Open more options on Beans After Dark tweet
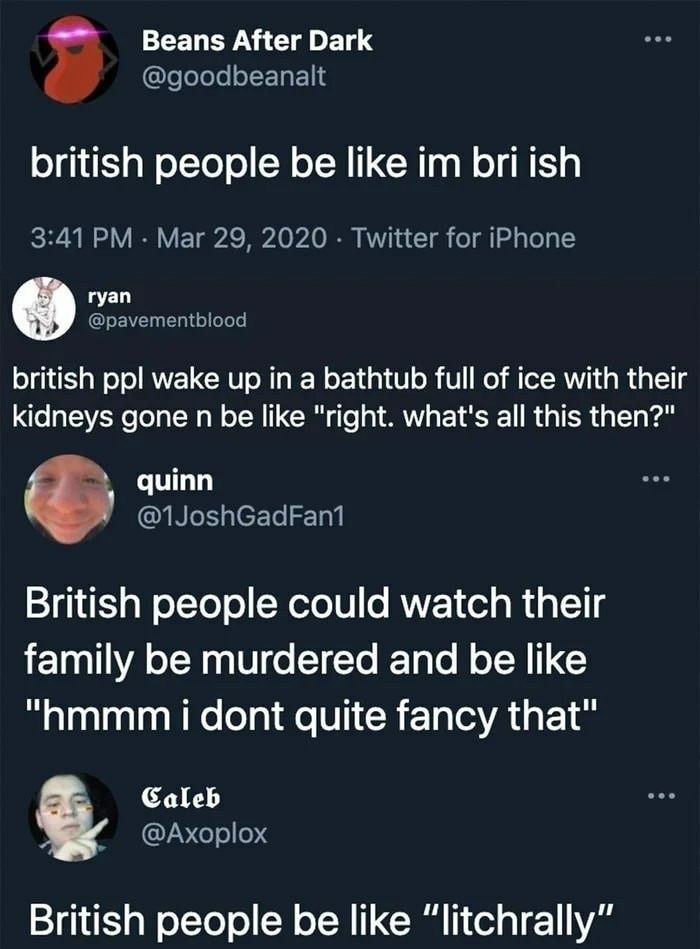 pos(657,39)
